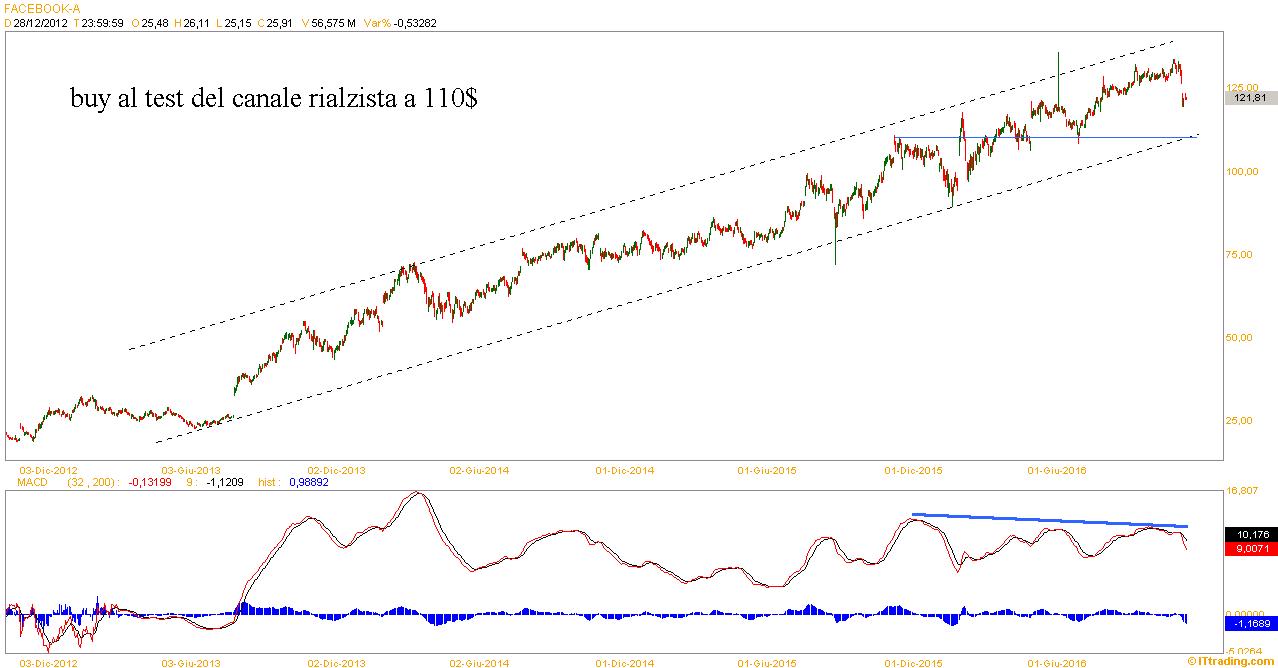Image resolution: width=1278 pixels, height=668 pixels.
Task: Click the time value 23:59:59
Action: point(104,23)
